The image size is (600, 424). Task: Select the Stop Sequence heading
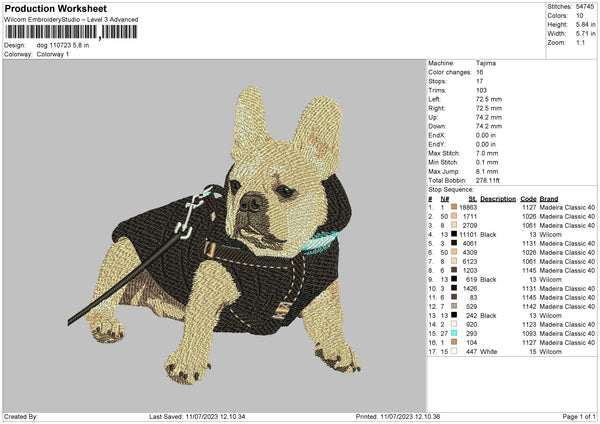pyautogui.click(x=449, y=188)
